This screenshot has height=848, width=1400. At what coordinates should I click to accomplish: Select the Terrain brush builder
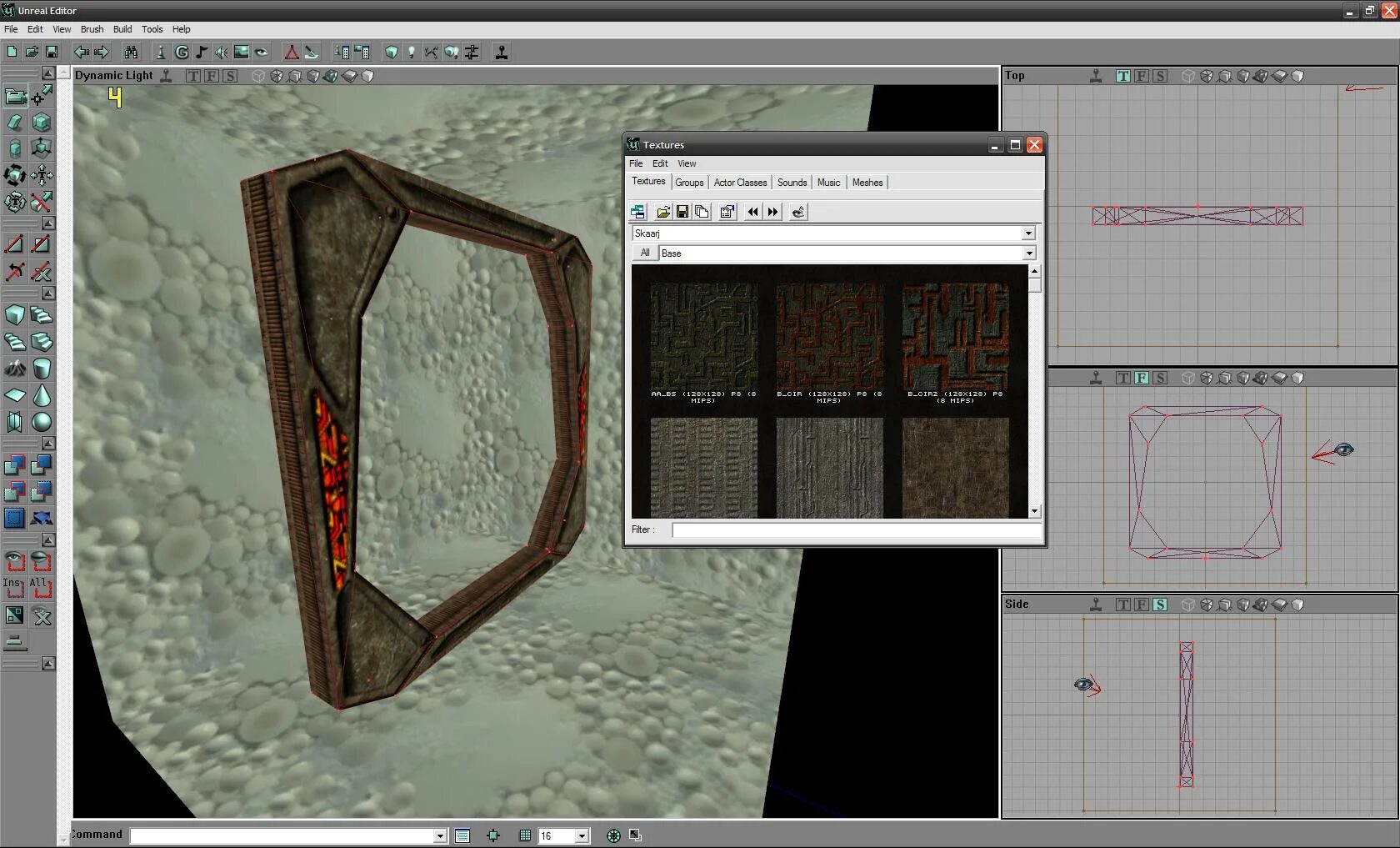[15, 368]
